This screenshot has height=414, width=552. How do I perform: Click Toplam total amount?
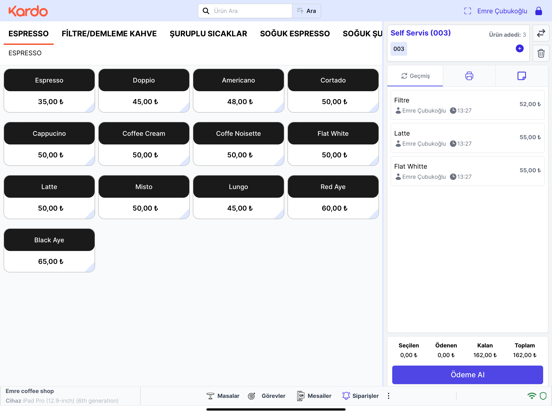tap(525, 355)
